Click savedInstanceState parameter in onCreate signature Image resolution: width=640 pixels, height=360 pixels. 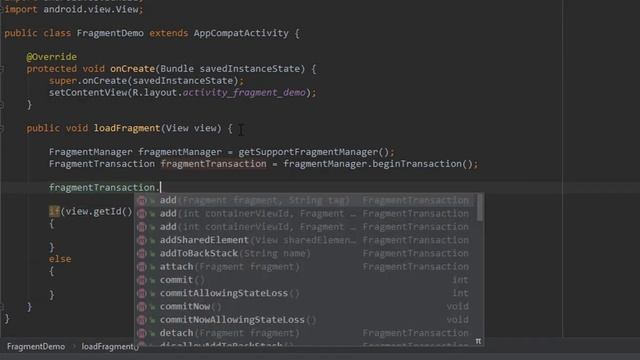tap(249, 69)
